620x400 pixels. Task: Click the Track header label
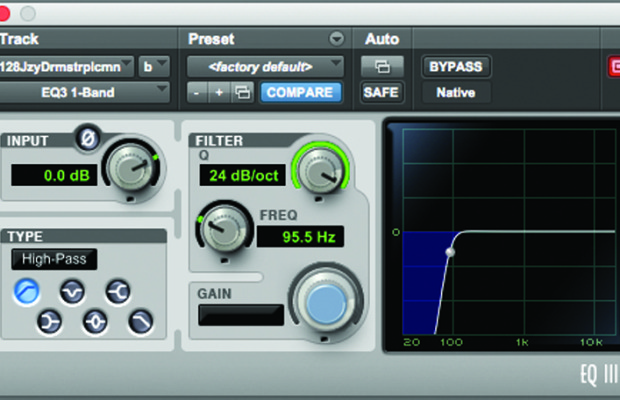[x=19, y=39]
